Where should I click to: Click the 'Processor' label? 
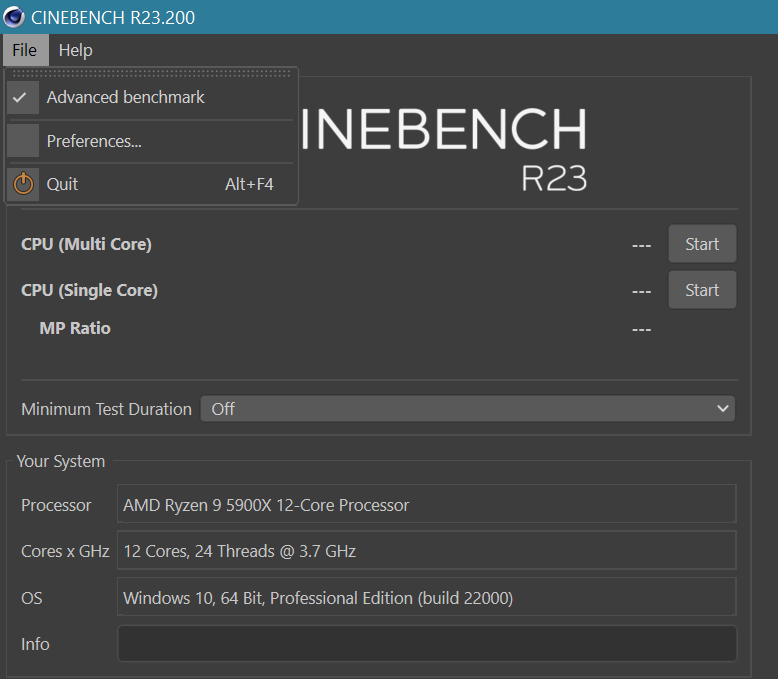coord(56,505)
